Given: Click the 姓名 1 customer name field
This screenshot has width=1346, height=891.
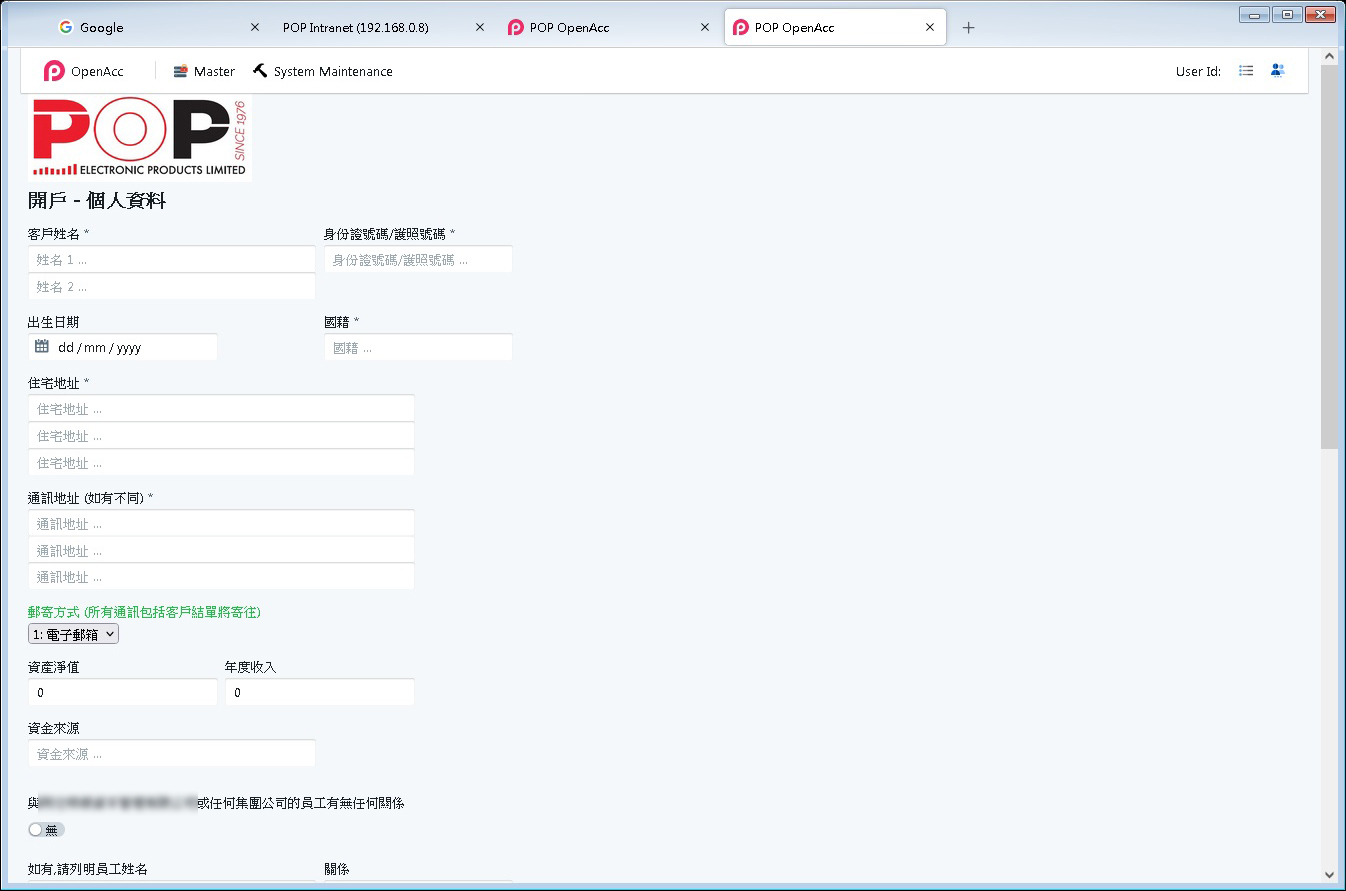Looking at the screenshot, I should 172,260.
